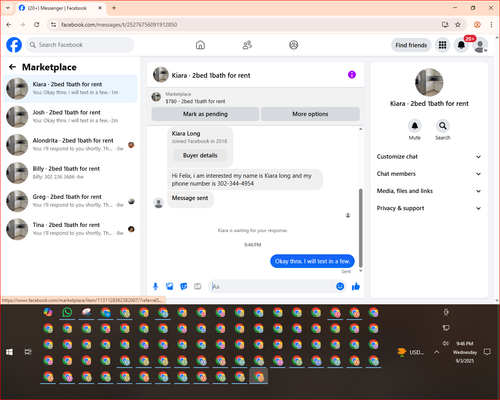Click the Okay thnx sent message bubble
Screen dimensions: 500x400
[312, 261]
